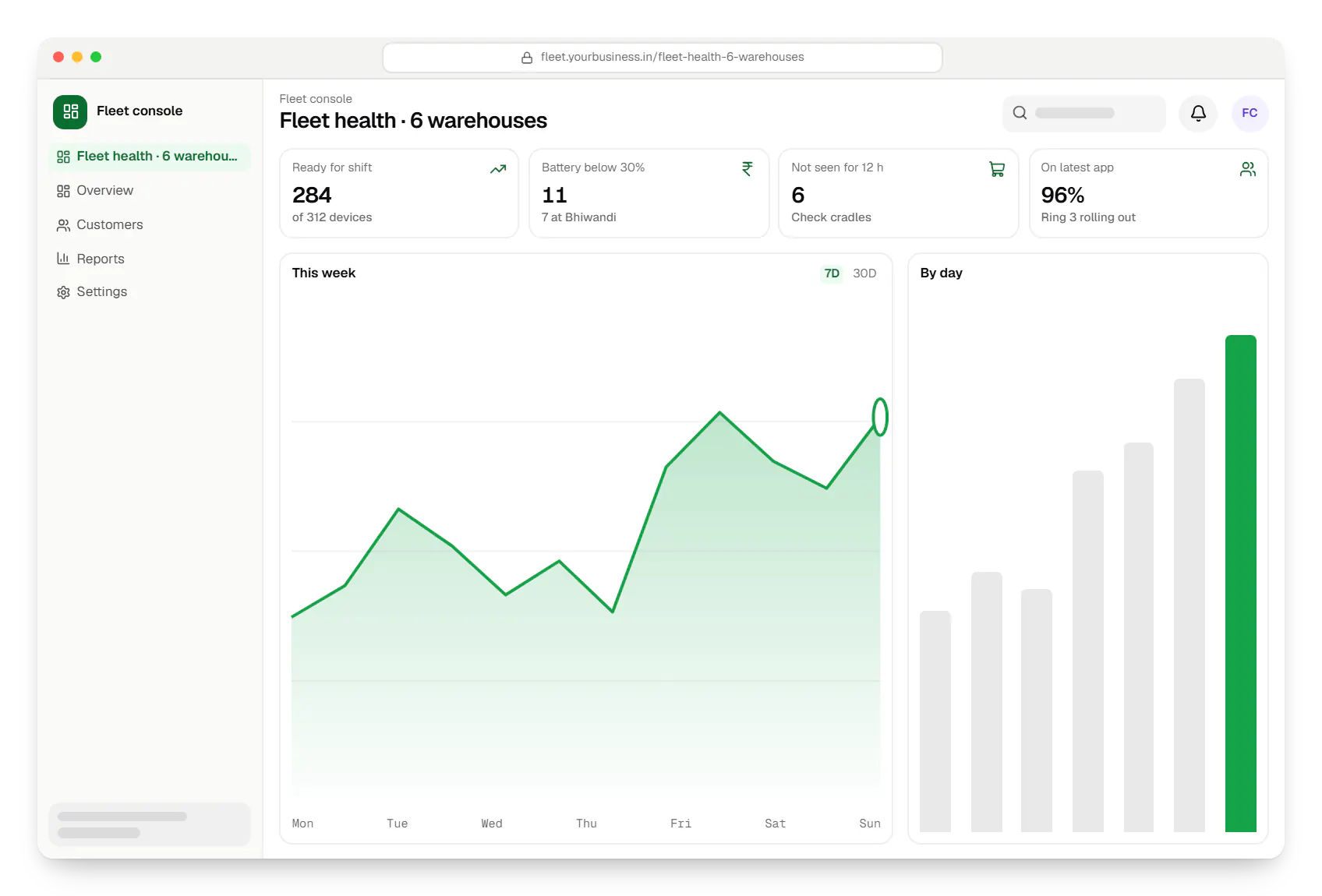Image resolution: width=1322 pixels, height=896 pixels.
Task: Click the Overview grid icon in sidebar
Action: pyautogui.click(x=63, y=191)
